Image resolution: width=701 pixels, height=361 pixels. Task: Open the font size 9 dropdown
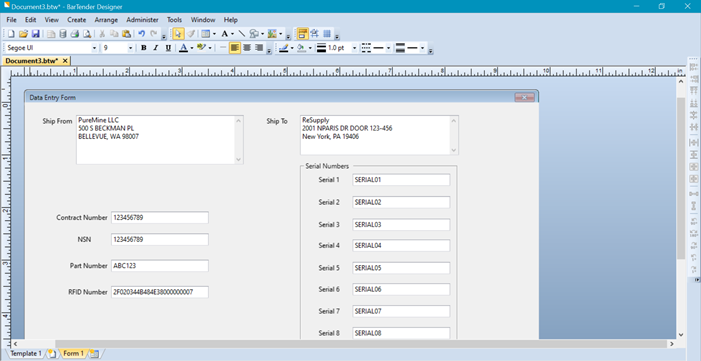(130, 48)
